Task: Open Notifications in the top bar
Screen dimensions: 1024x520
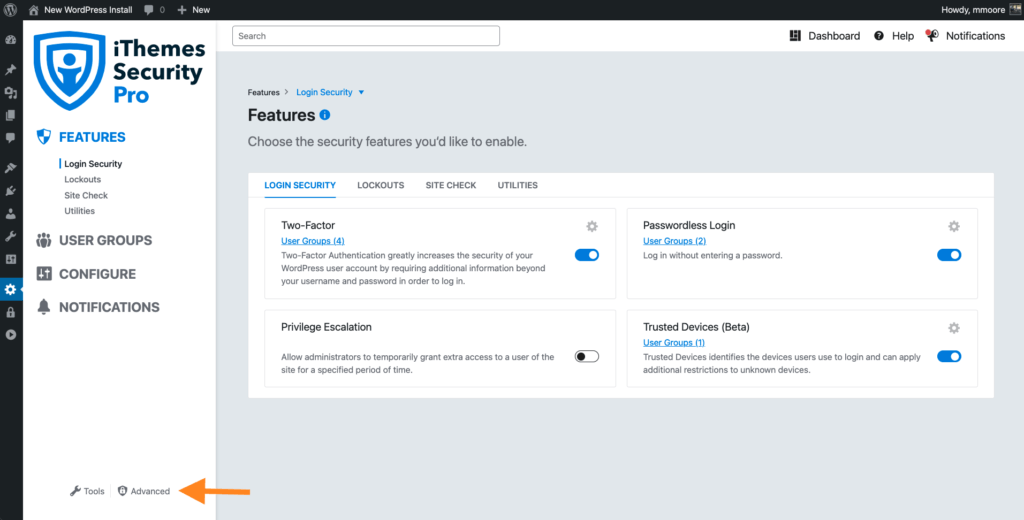Action: click(x=965, y=36)
